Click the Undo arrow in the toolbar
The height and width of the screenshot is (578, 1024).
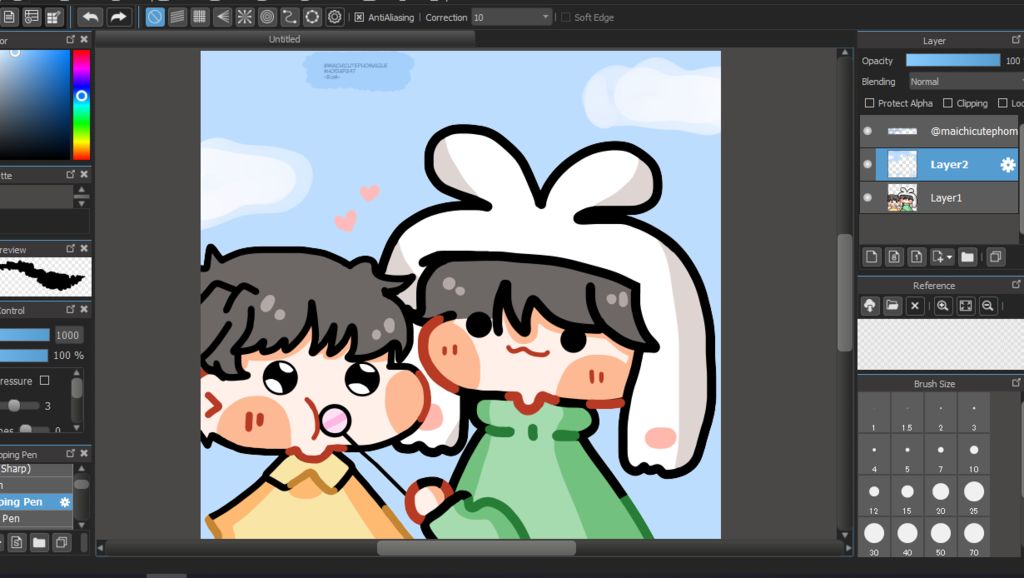90,17
